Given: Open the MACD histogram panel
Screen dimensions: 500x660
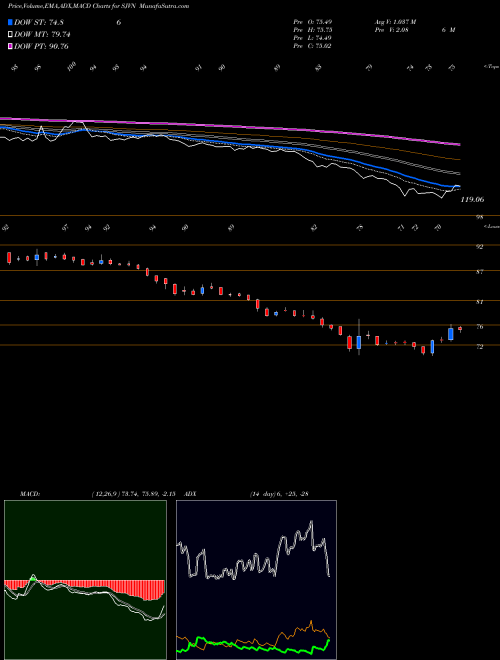Looking at the screenshot, I should (x=85, y=580).
